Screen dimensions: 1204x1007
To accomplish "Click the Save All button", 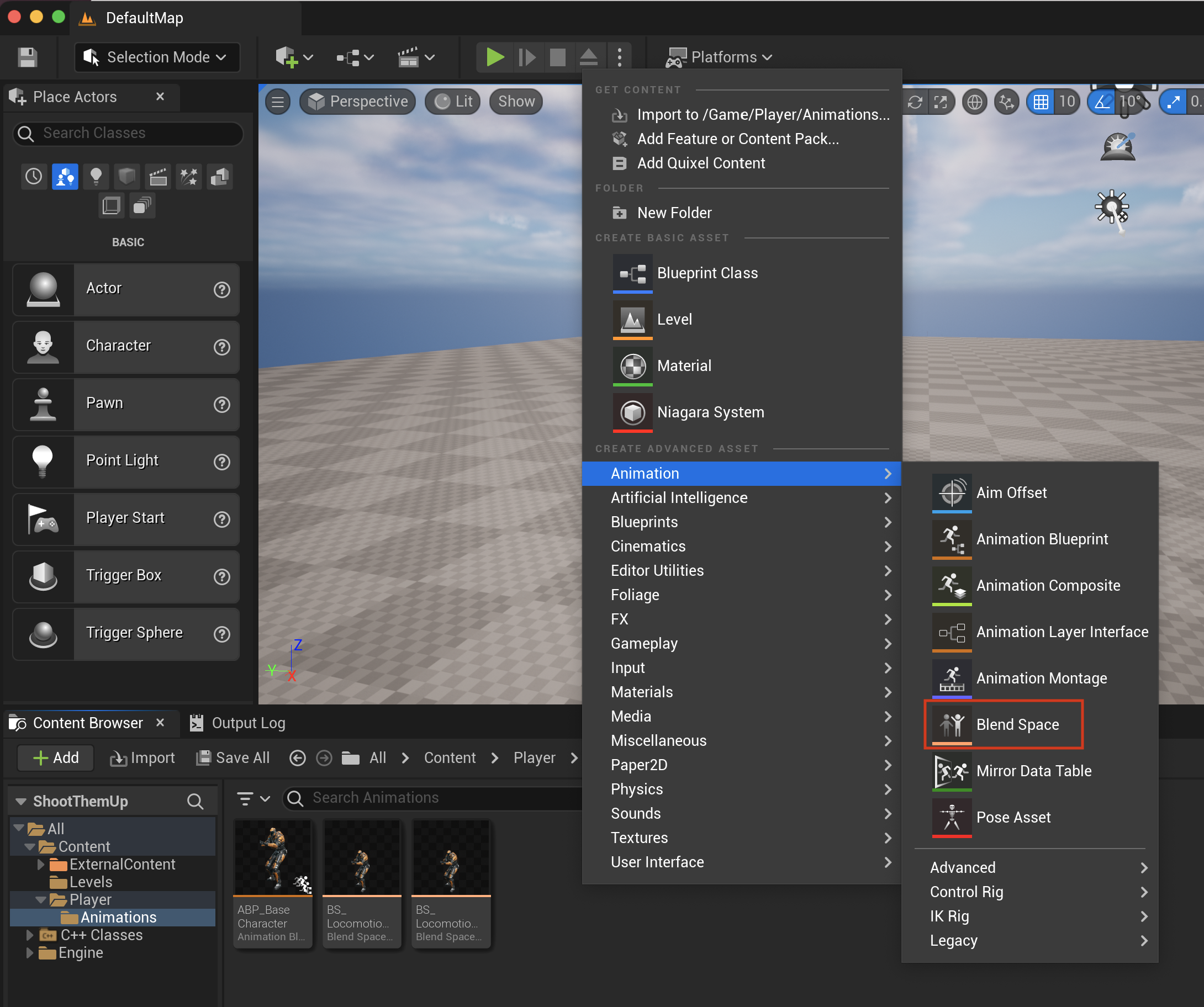I will (x=233, y=757).
